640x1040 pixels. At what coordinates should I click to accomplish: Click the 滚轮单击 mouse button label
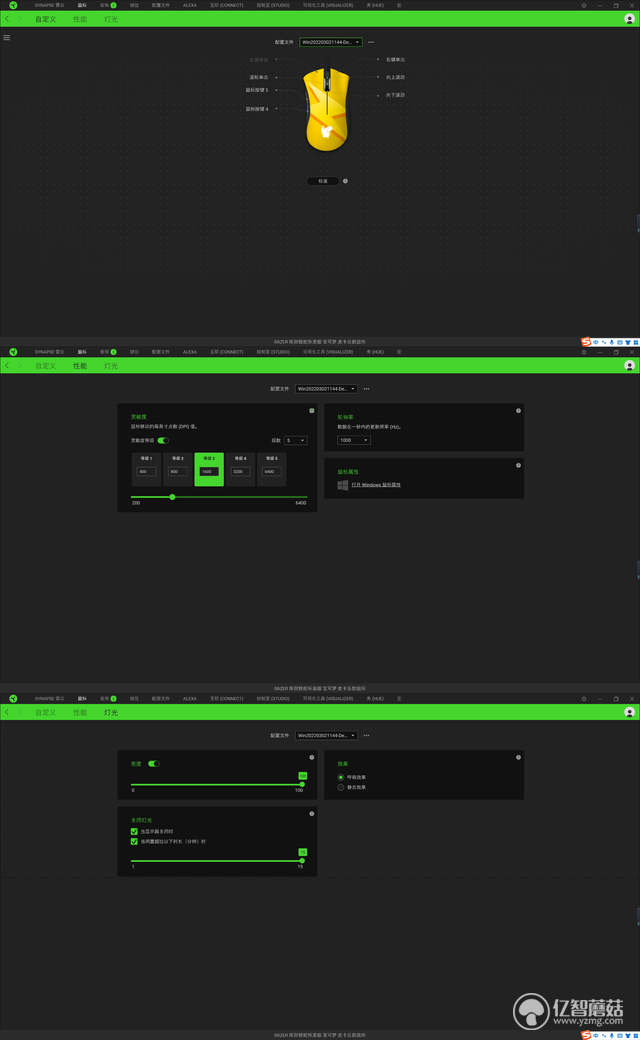(x=259, y=78)
